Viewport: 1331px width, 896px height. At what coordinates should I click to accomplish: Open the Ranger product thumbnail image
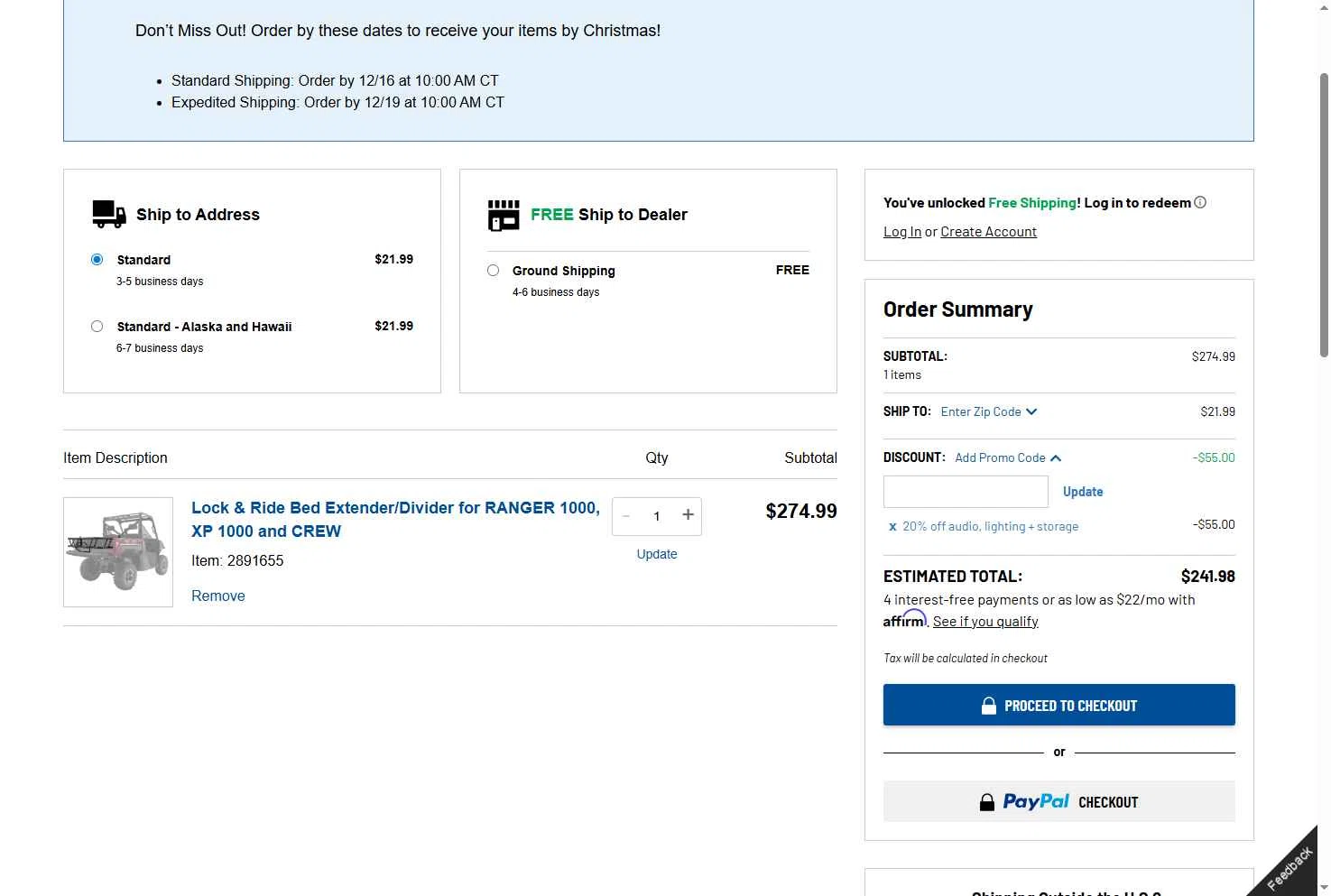pyautogui.click(x=118, y=552)
